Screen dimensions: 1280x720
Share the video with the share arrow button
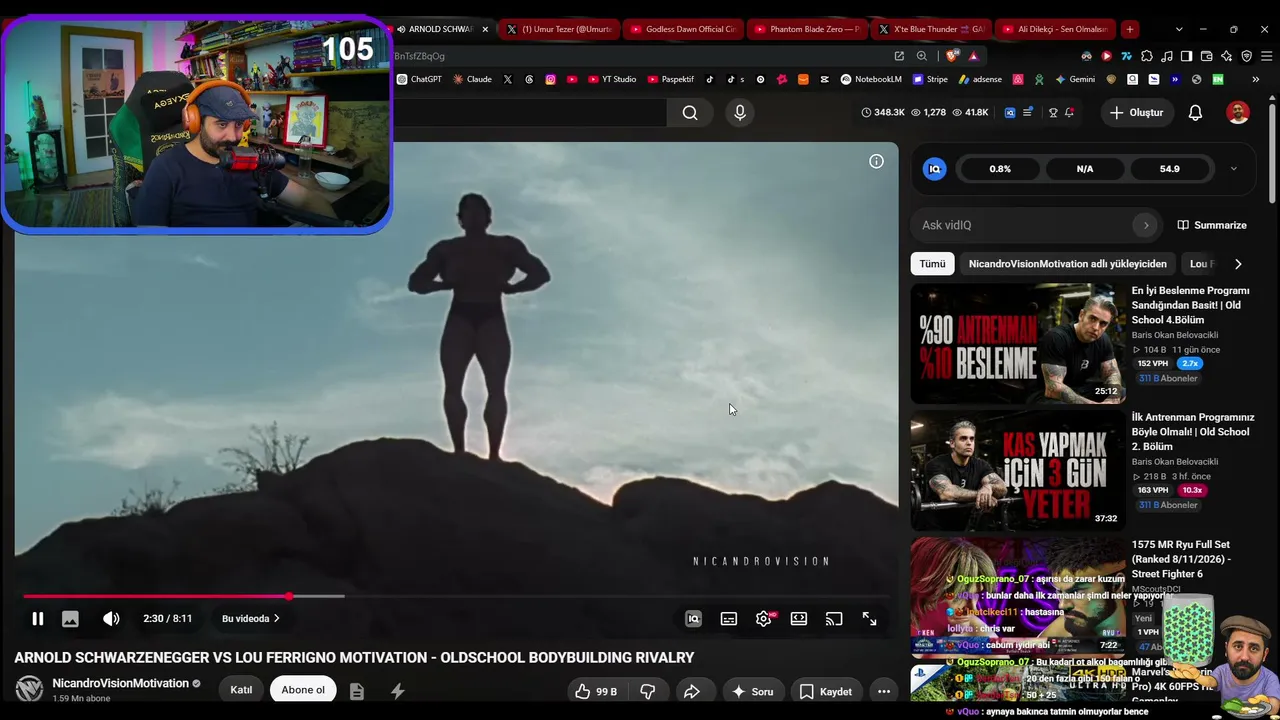[x=691, y=691]
